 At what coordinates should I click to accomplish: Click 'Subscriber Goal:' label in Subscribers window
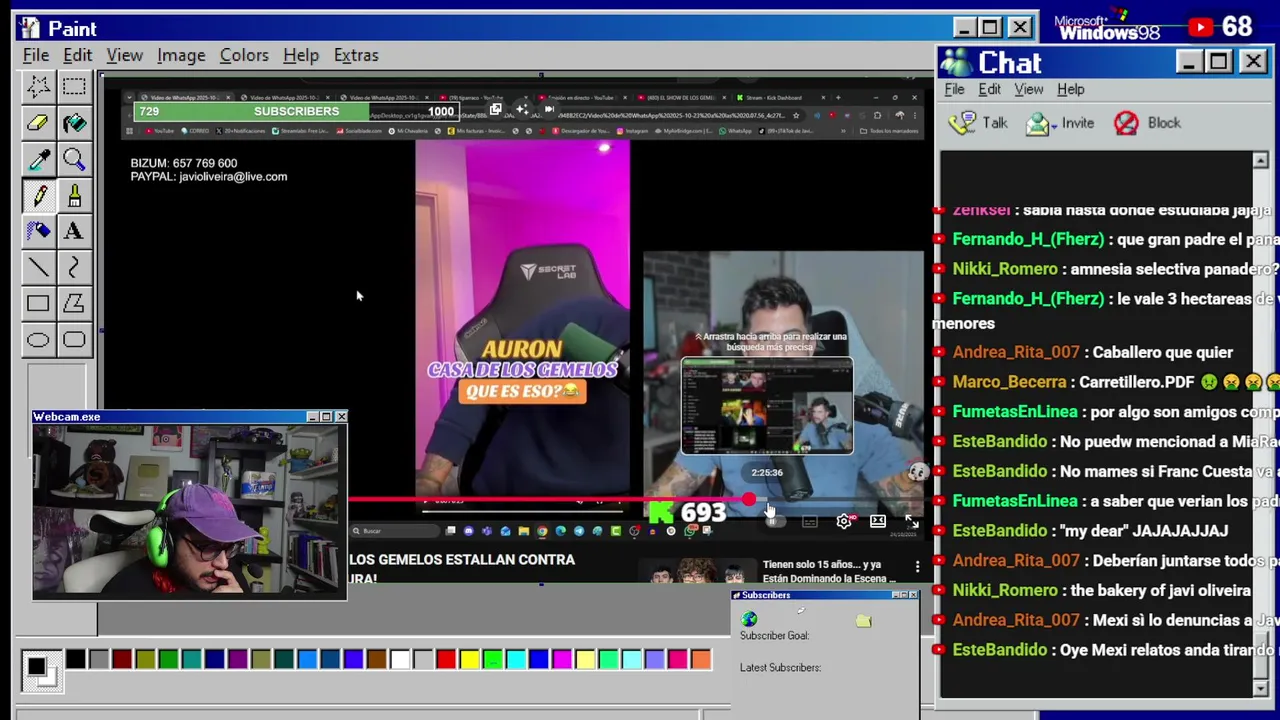coord(774,636)
